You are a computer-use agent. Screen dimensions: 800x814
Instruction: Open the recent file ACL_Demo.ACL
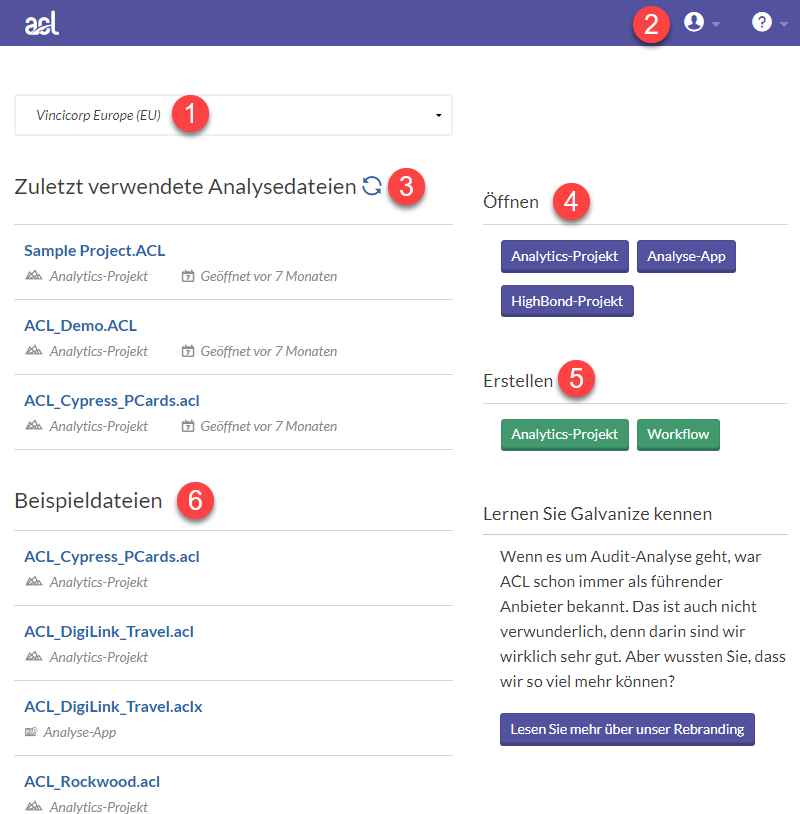click(81, 326)
